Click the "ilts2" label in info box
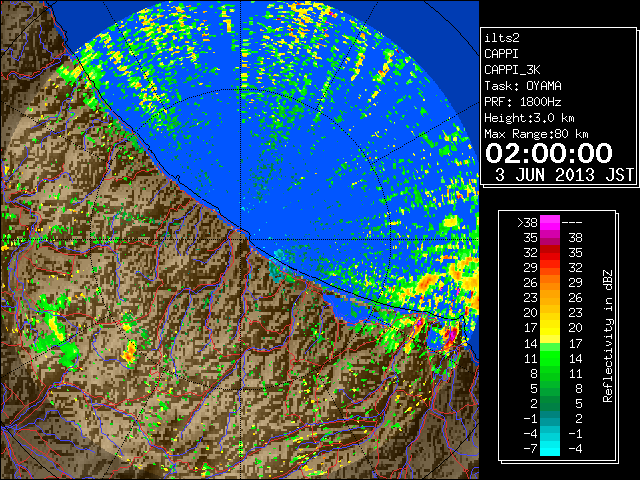The width and height of the screenshot is (640, 480). pos(502,38)
